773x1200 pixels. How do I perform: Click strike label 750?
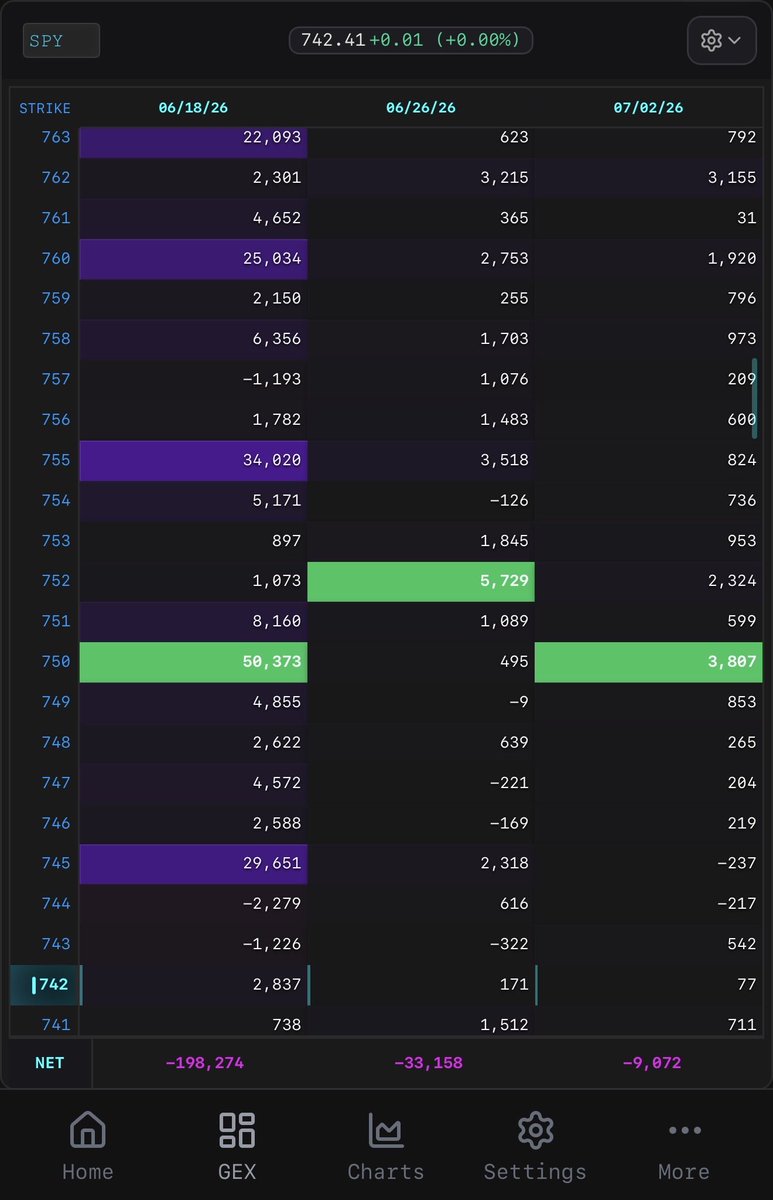[x=56, y=661]
